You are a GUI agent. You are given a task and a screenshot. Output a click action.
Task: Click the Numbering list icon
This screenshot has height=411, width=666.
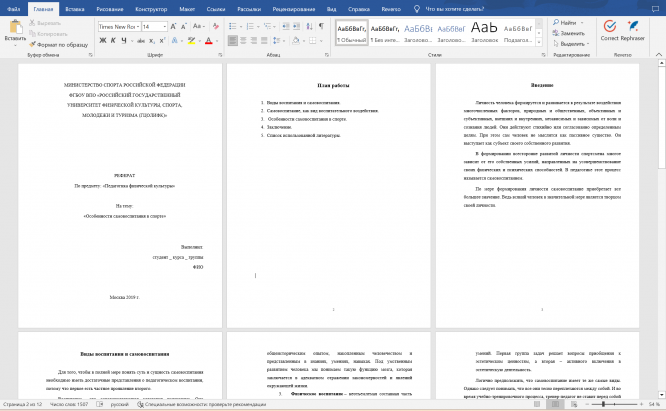pos(250,26)
